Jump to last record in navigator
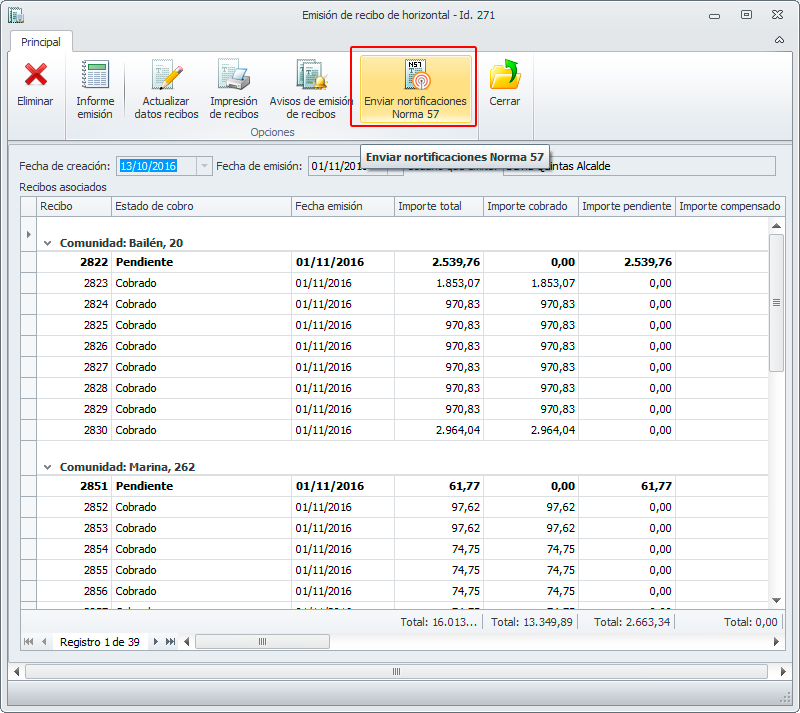 click(171, 642)
